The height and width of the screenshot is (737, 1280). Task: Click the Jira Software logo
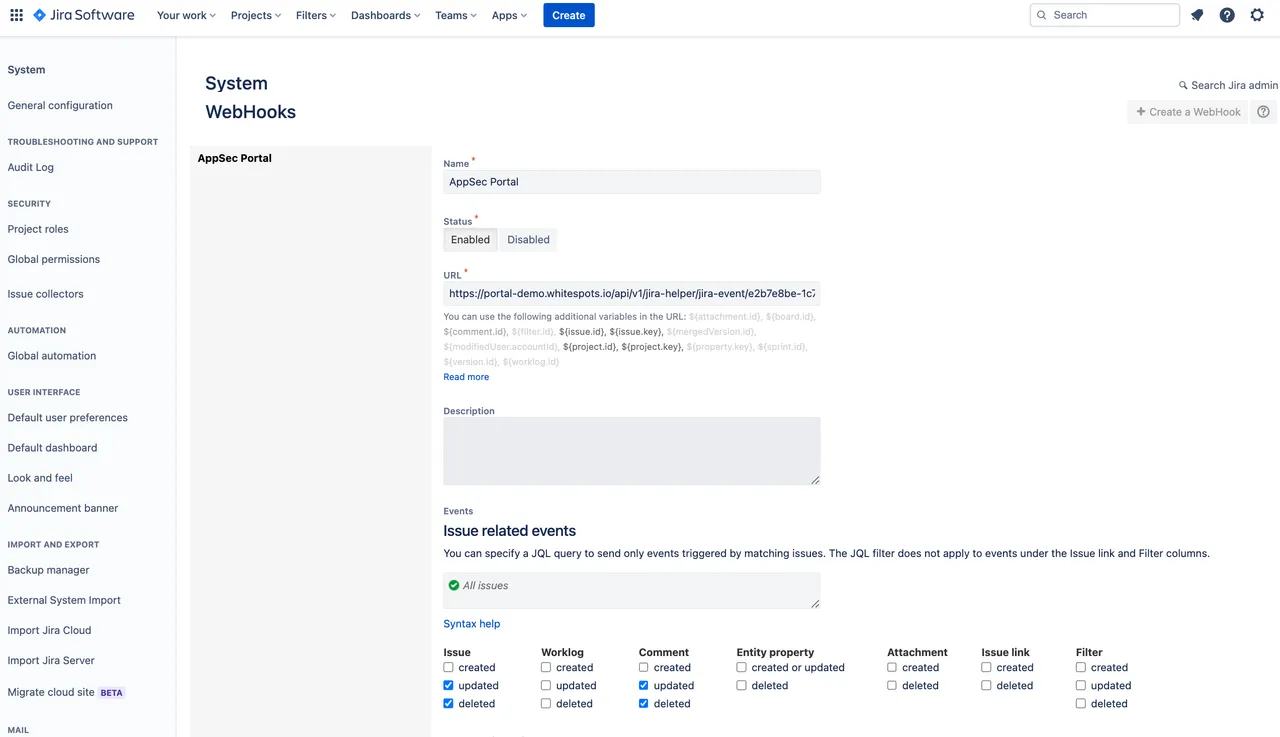coord(84,15)
